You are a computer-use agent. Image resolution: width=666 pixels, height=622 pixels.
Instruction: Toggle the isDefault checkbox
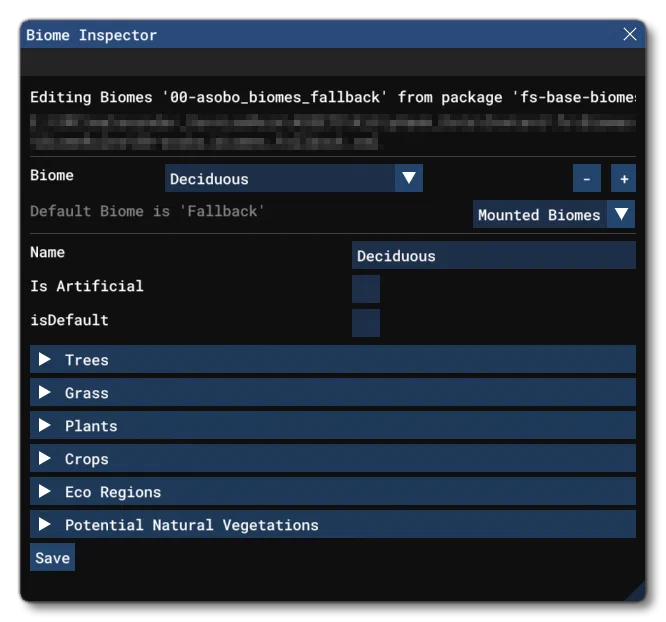[x=366, y=323]
